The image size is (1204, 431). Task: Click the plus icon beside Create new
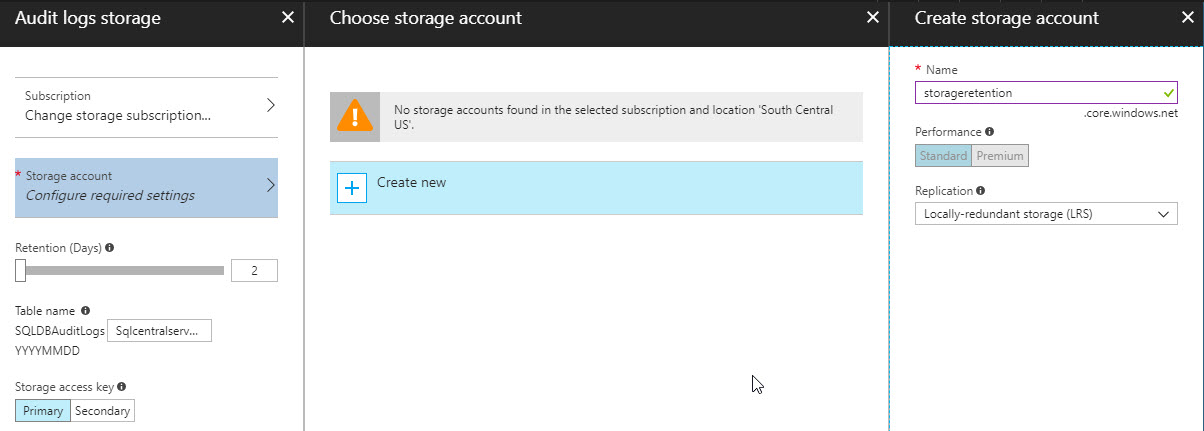[x=353, y=188]
